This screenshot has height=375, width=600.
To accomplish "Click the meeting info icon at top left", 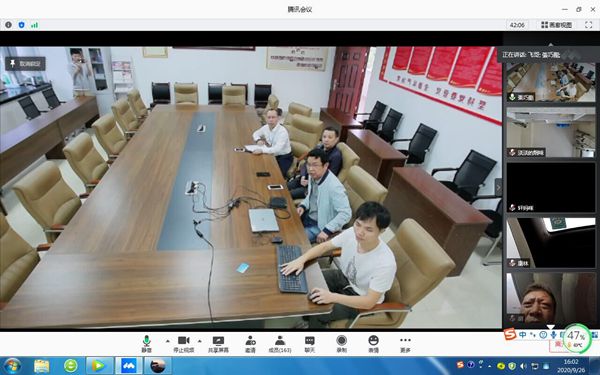I will 8,25.
